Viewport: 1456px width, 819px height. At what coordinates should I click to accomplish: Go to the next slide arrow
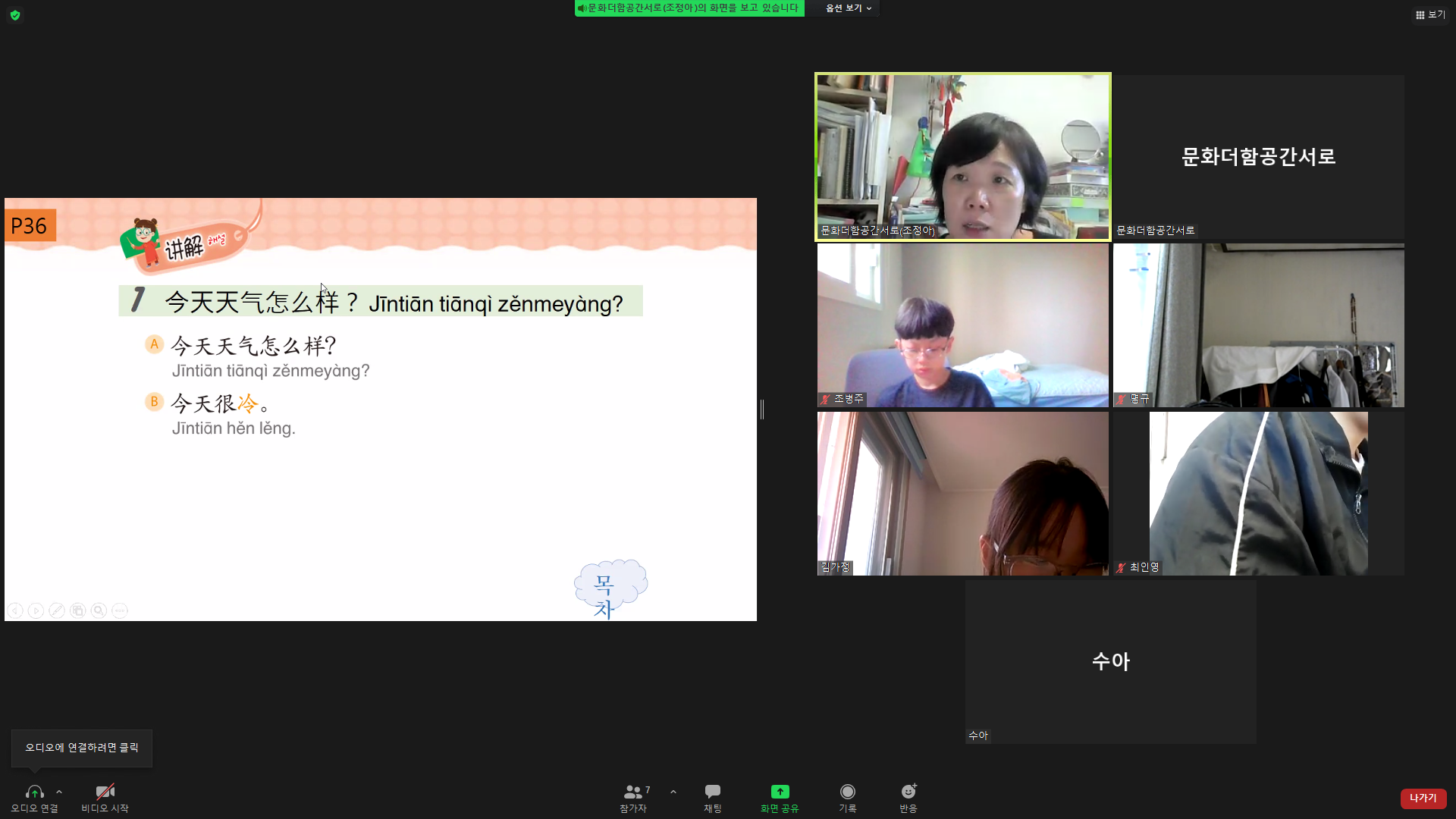pyautogui.click(x=36, y=610)
